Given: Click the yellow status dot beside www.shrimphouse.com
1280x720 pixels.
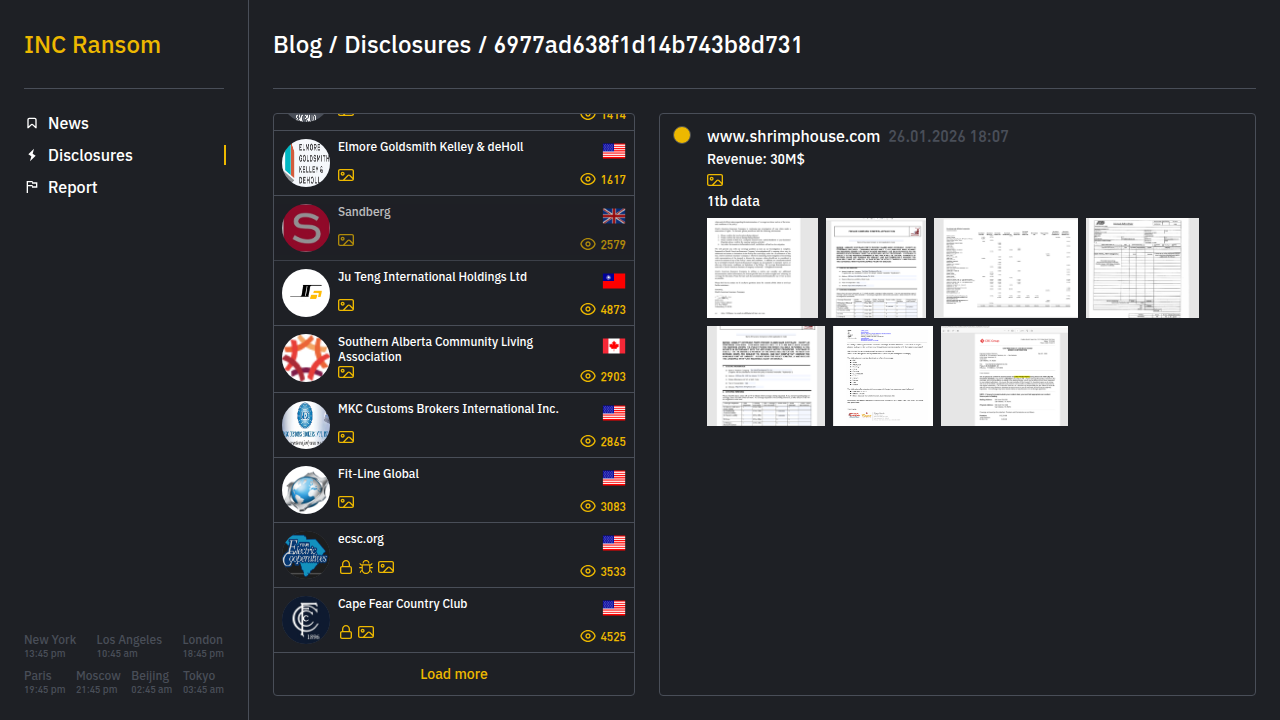Looking at the screenshot, I should (682, 135).
